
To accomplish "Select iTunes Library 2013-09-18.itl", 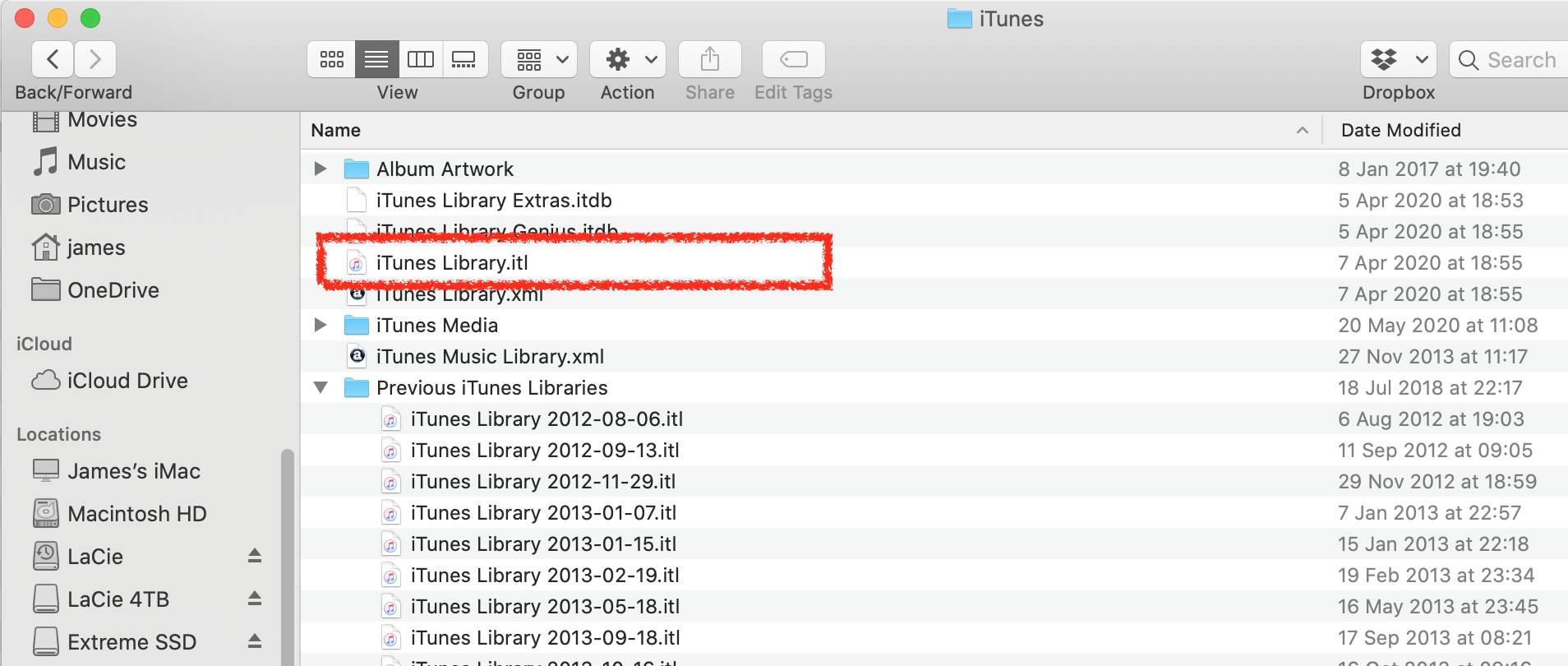I will click(x=545, y=637).
